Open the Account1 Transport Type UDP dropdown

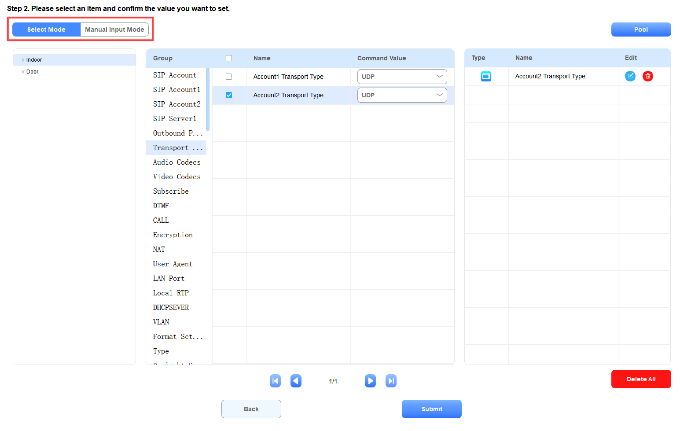point(401,76)
